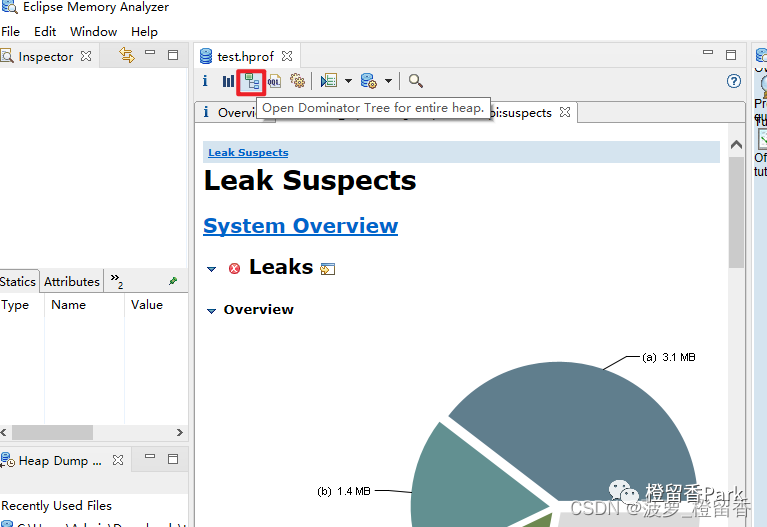Click the Open Query Browser icon
This screenshot has height=527, width=767.
pyautogui.click(x=368, y=81)
